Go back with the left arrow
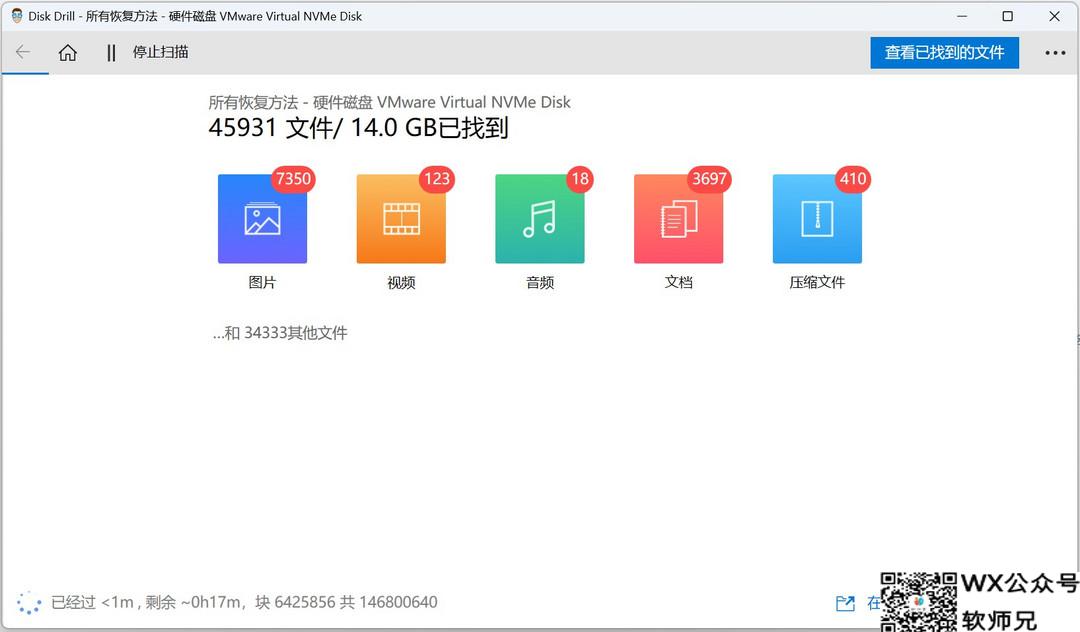This screenshot has height=632, width=1080. coord(23,52)
